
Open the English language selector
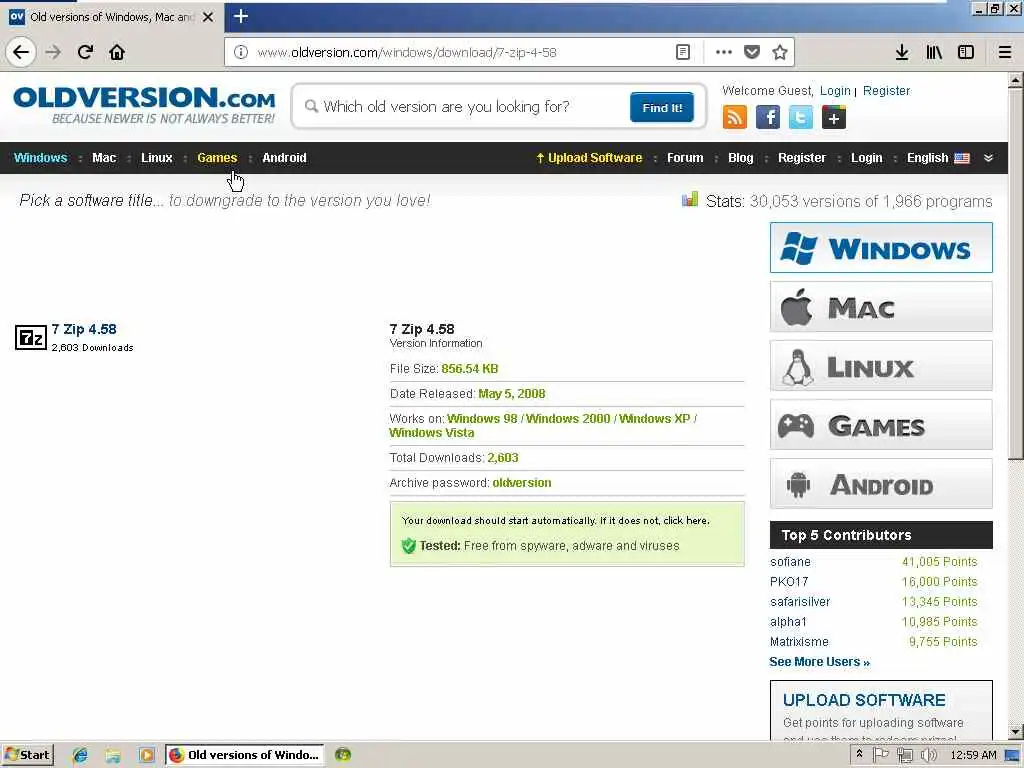click(x=938, y=158)
